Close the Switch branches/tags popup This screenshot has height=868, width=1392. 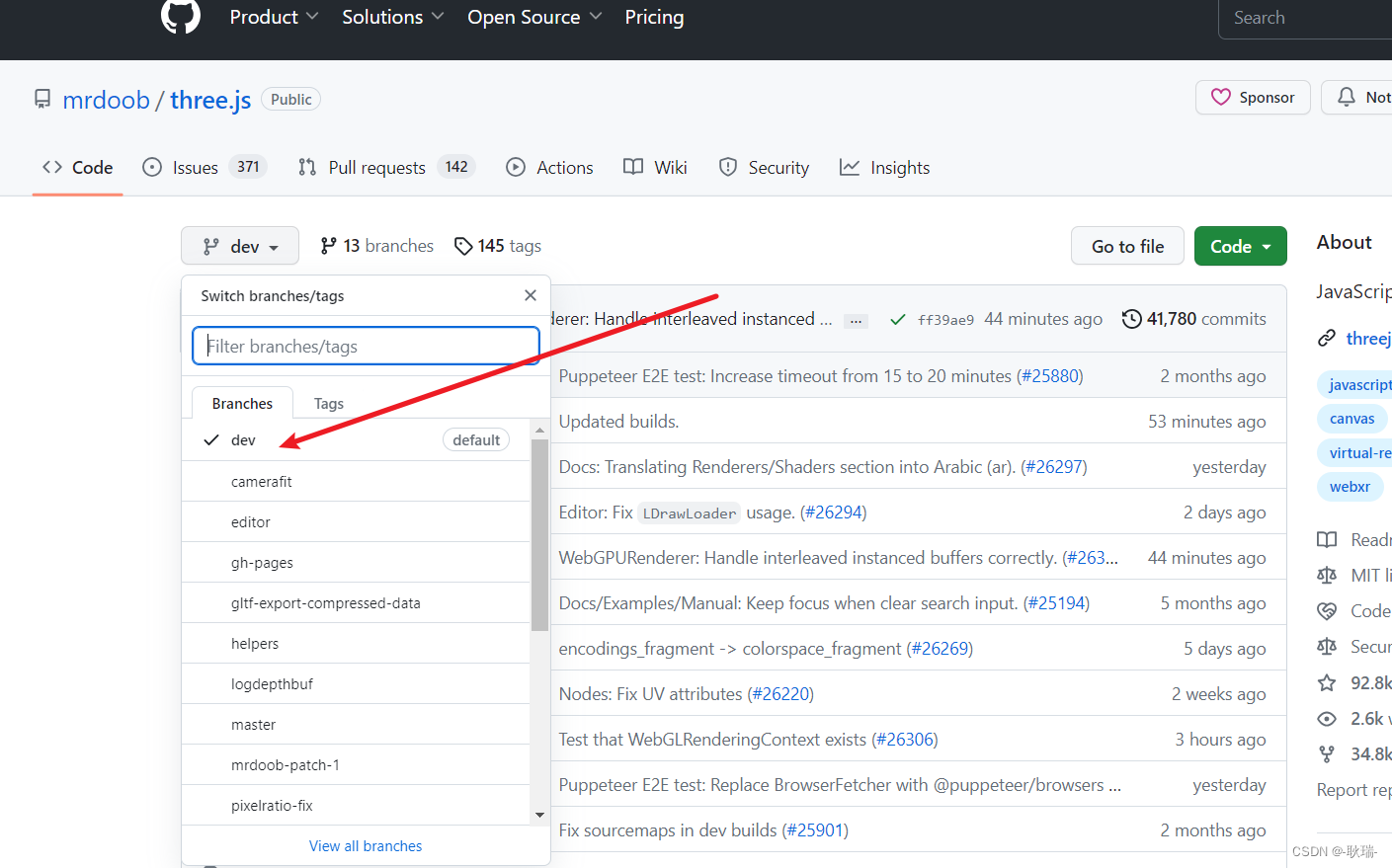(x=531, y=295)
